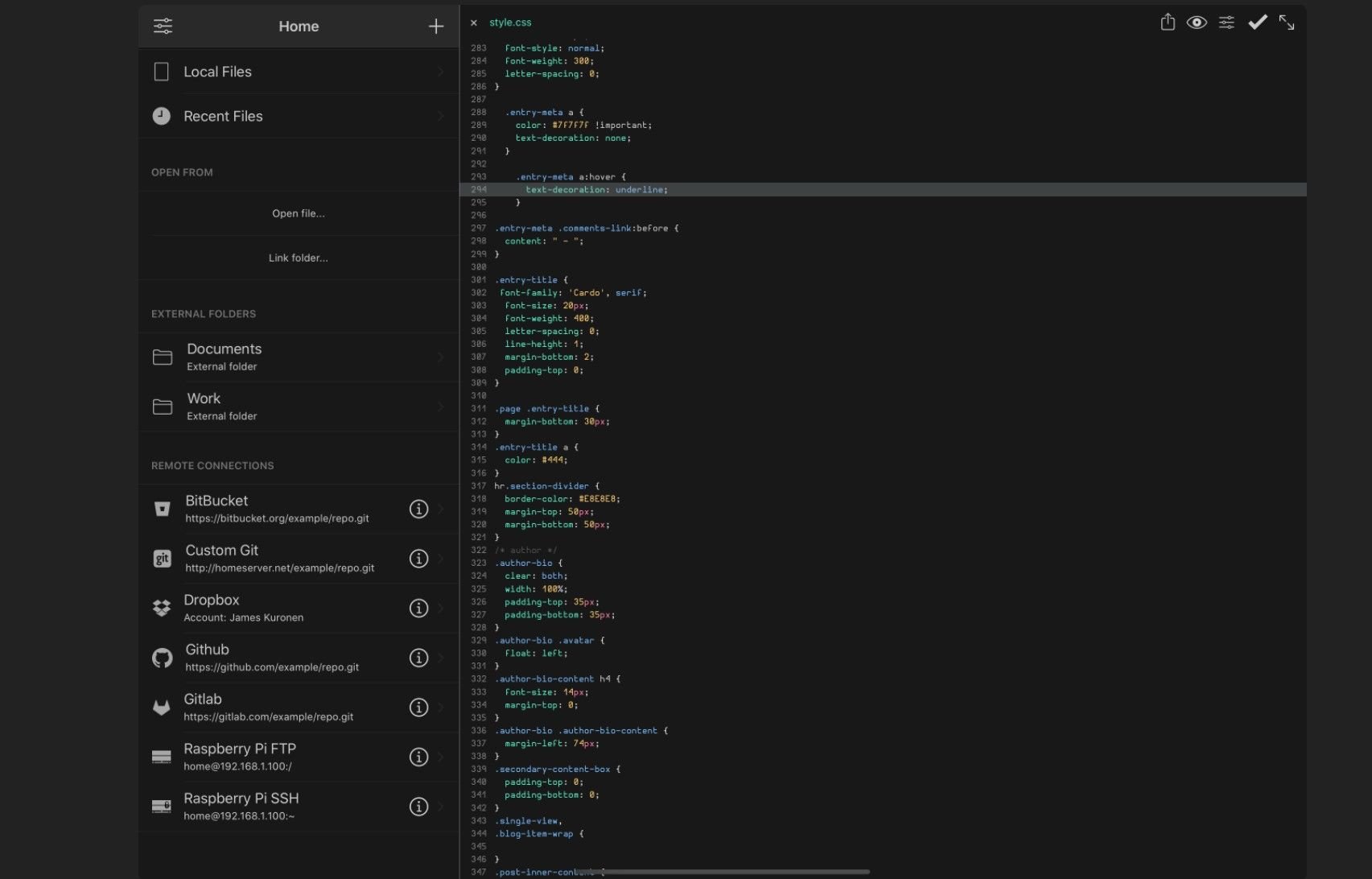The height and width of the screenshot is (879, 1372).
Task: Show info for BitBucket connection
Action: (418, 509)
